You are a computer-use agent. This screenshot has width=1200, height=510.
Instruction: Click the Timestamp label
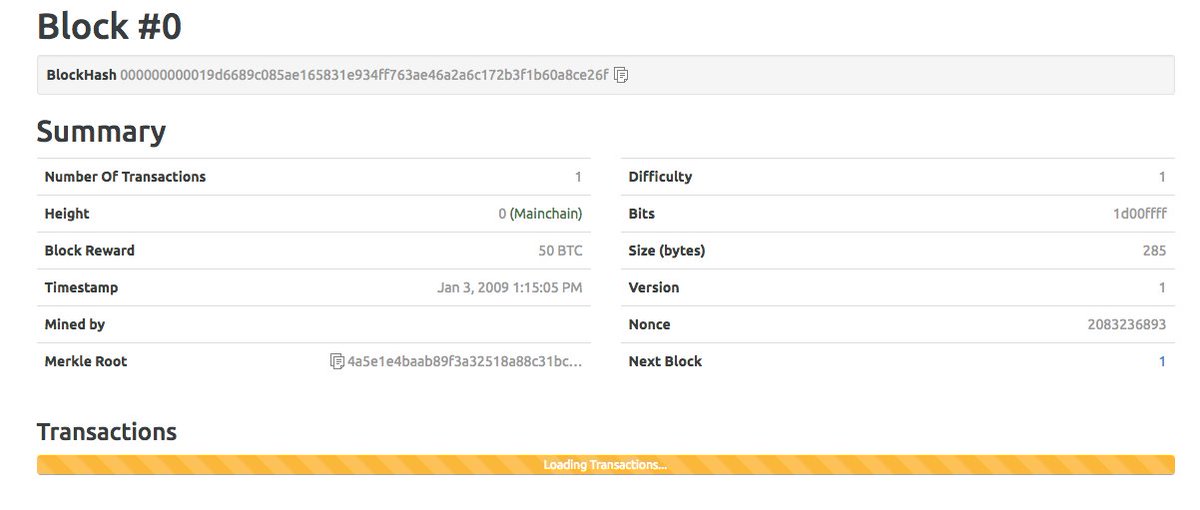81,288
